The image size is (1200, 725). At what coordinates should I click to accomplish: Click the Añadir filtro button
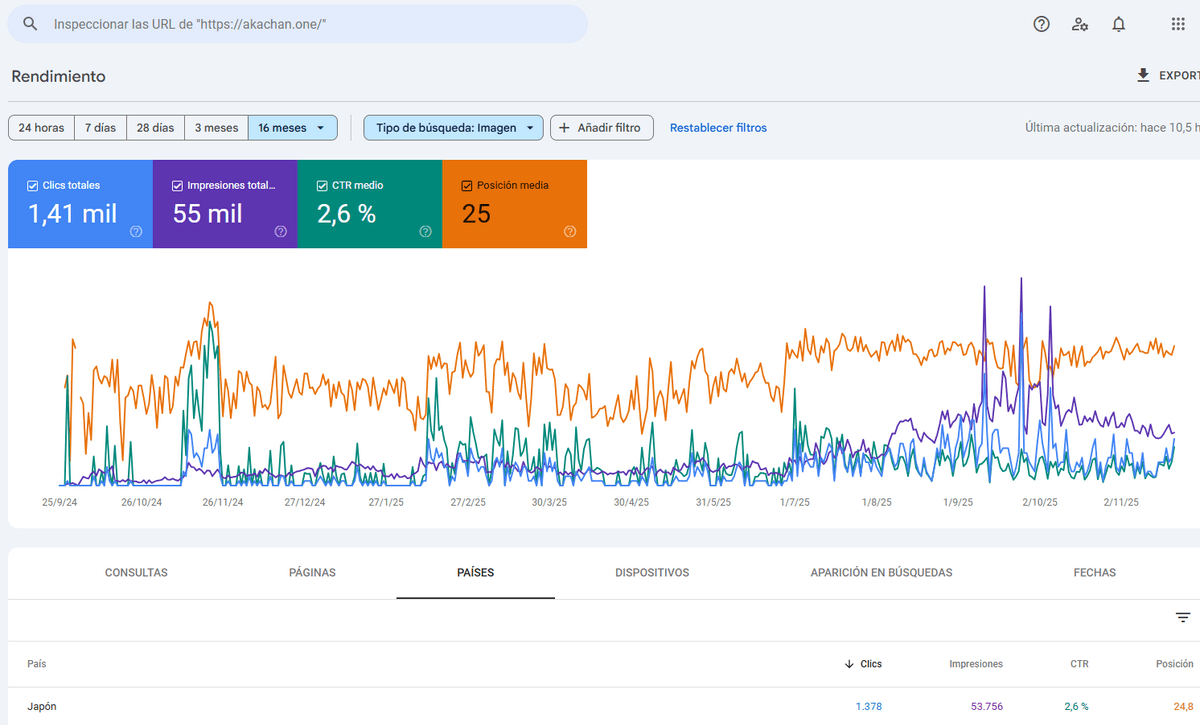[x=601, y=128]
